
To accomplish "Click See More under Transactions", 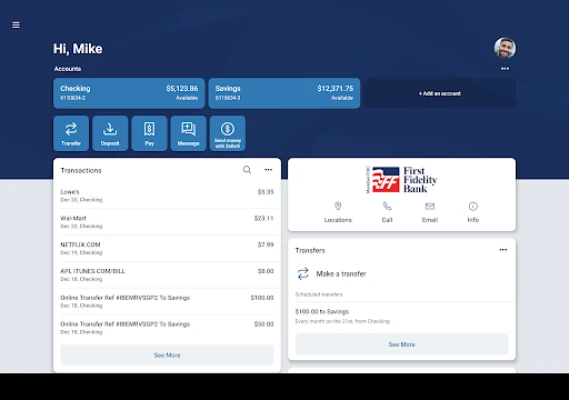I will [x=167, y=355].
